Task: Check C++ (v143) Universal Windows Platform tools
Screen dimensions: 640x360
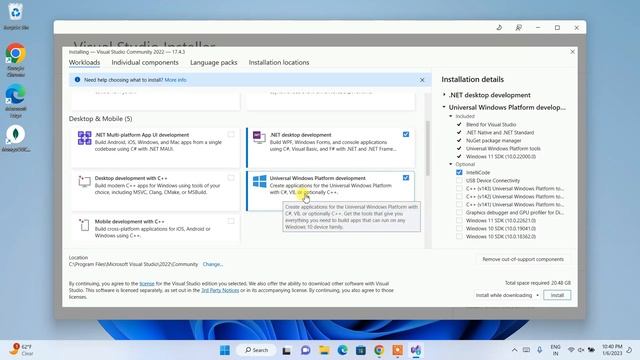Action: coord(459,189)
